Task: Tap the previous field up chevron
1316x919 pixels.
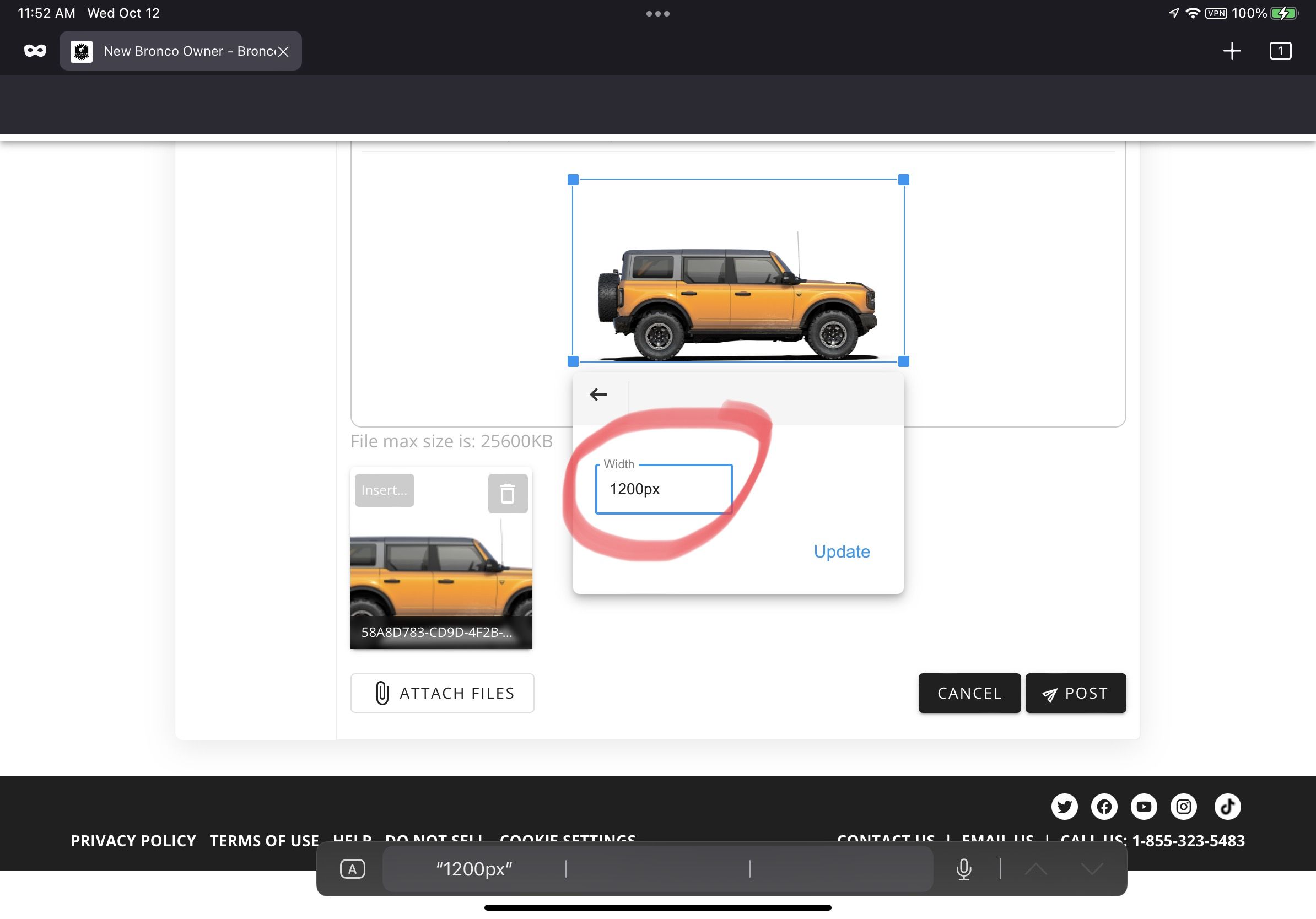Action: click(x=1035, y=868)
